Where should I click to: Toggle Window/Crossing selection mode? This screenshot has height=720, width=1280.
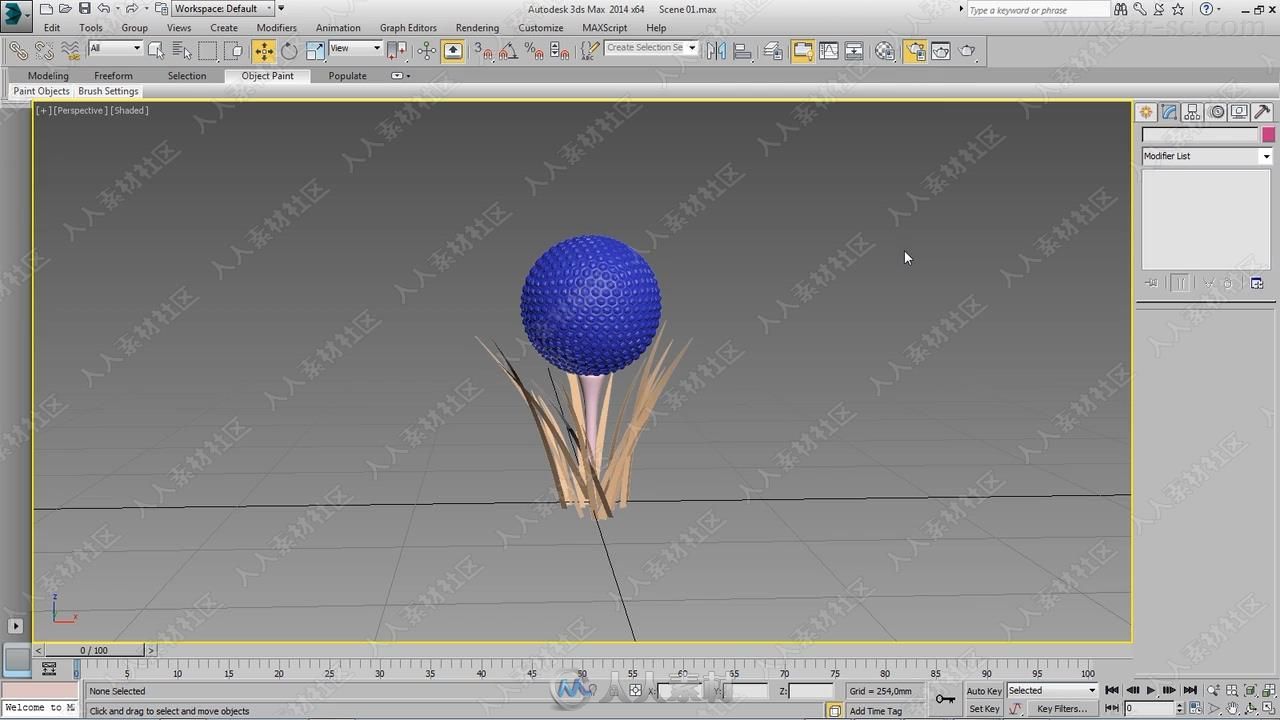(233, 50)
